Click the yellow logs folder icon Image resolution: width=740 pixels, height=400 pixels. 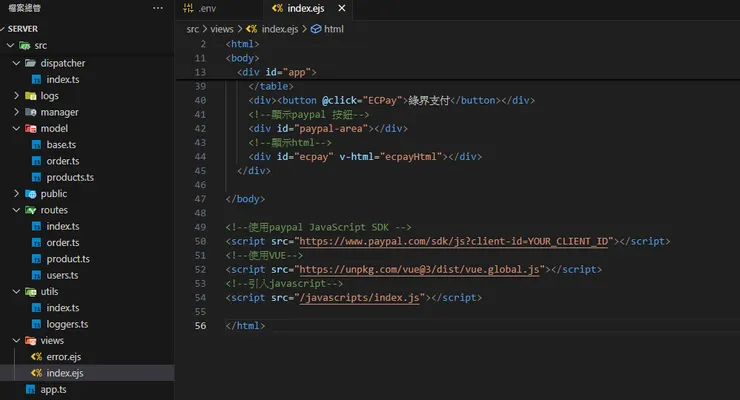tap(30, 96)
